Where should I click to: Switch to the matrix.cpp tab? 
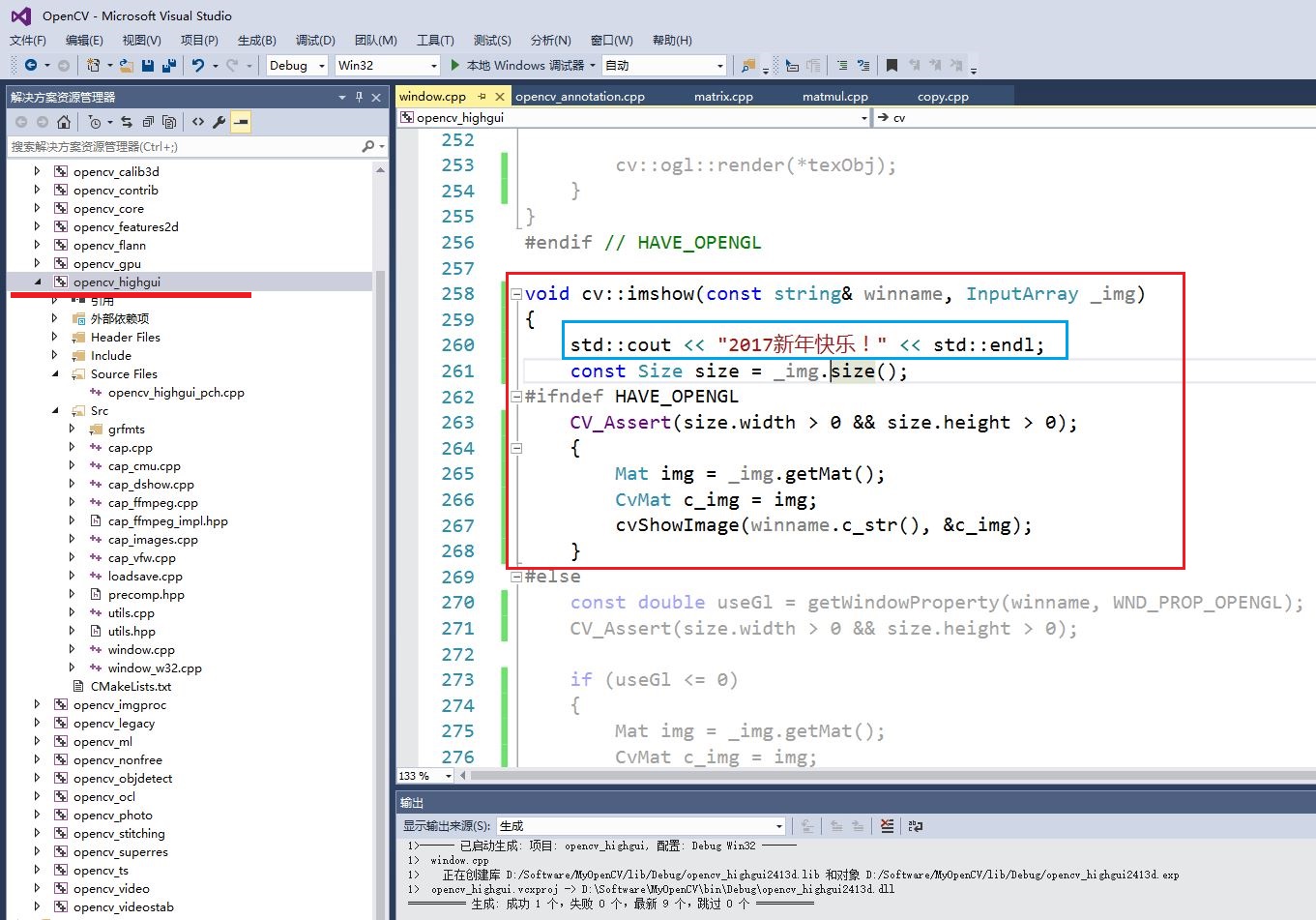(723, 97)
